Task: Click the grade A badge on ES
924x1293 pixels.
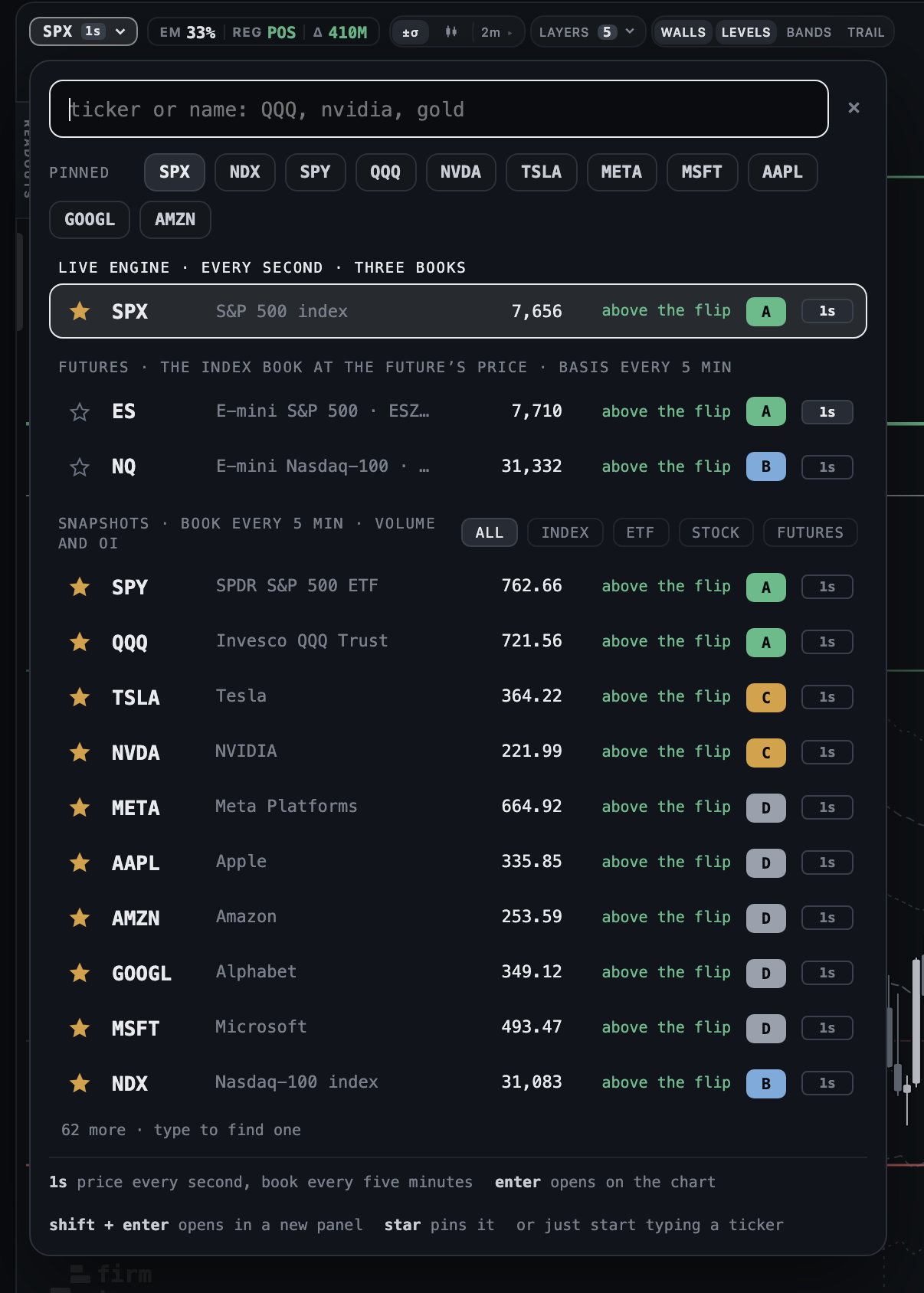Action: [766, 411]
